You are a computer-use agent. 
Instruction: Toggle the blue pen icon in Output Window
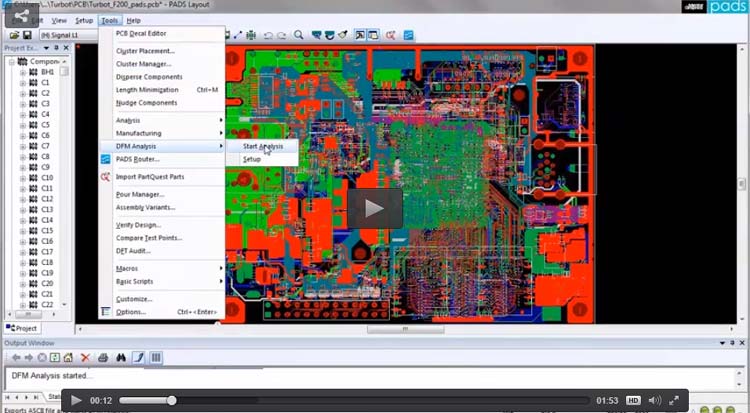coord(138,357)
